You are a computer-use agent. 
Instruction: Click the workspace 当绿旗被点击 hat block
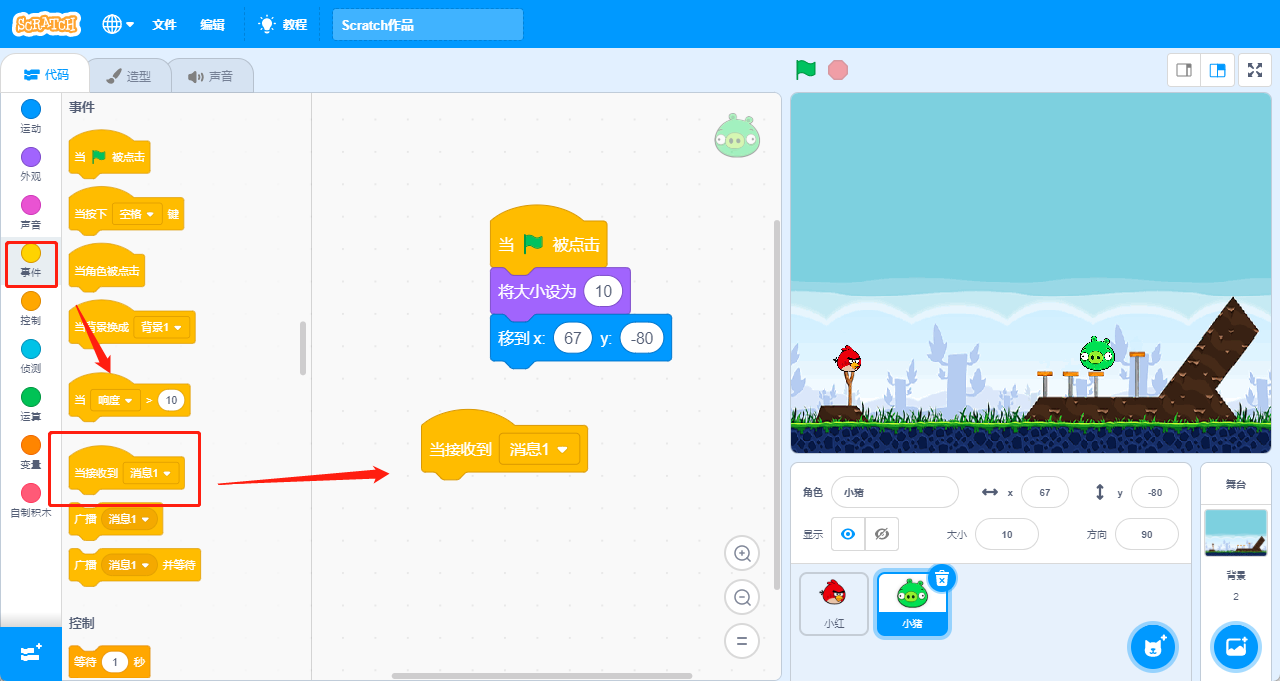[549, 238]
